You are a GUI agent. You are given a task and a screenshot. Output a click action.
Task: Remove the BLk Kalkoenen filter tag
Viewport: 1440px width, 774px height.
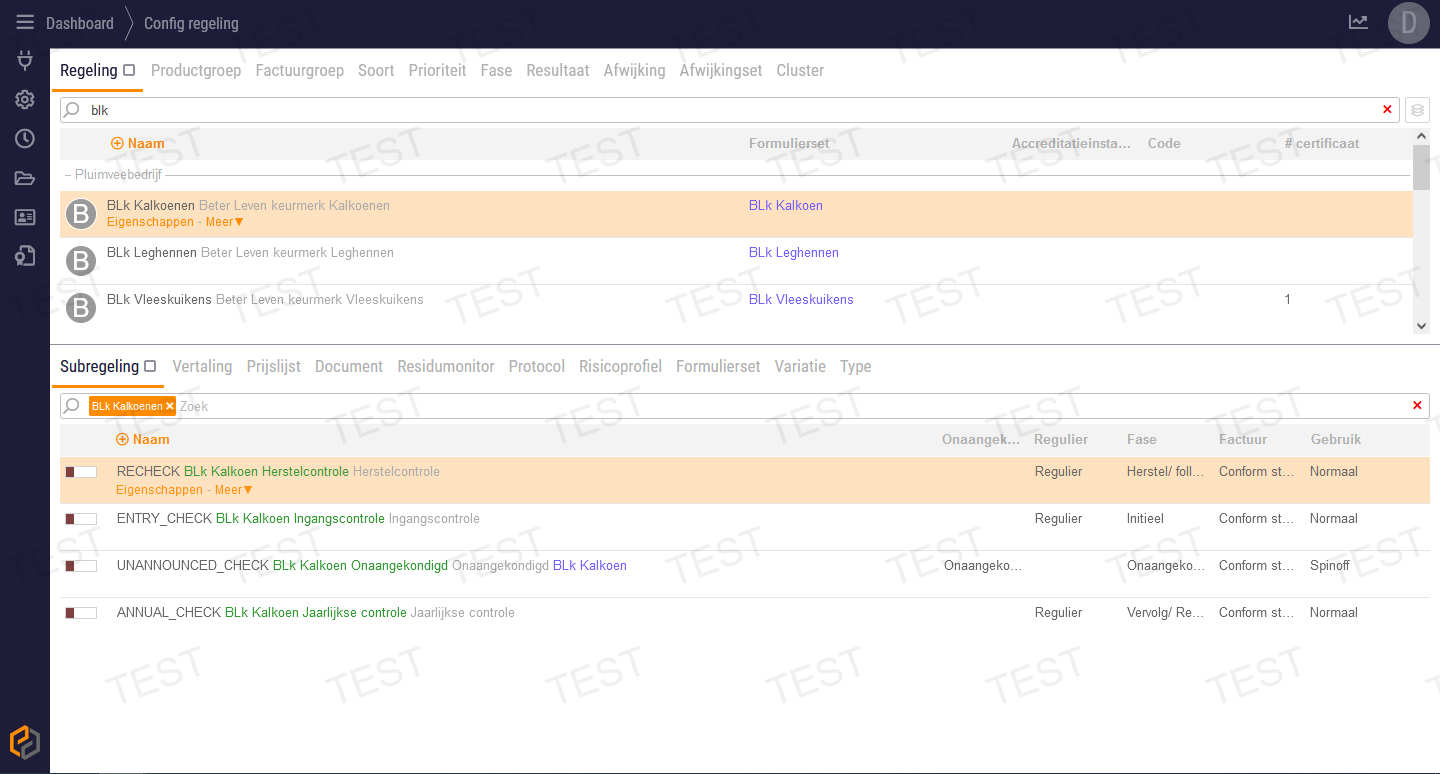(x=170, y=406)
